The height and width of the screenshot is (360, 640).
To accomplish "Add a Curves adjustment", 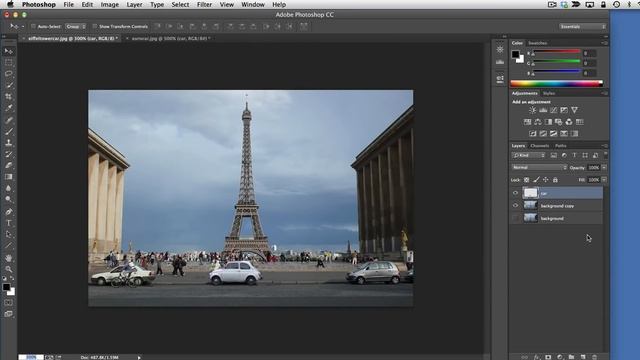I will coord(553,110).
